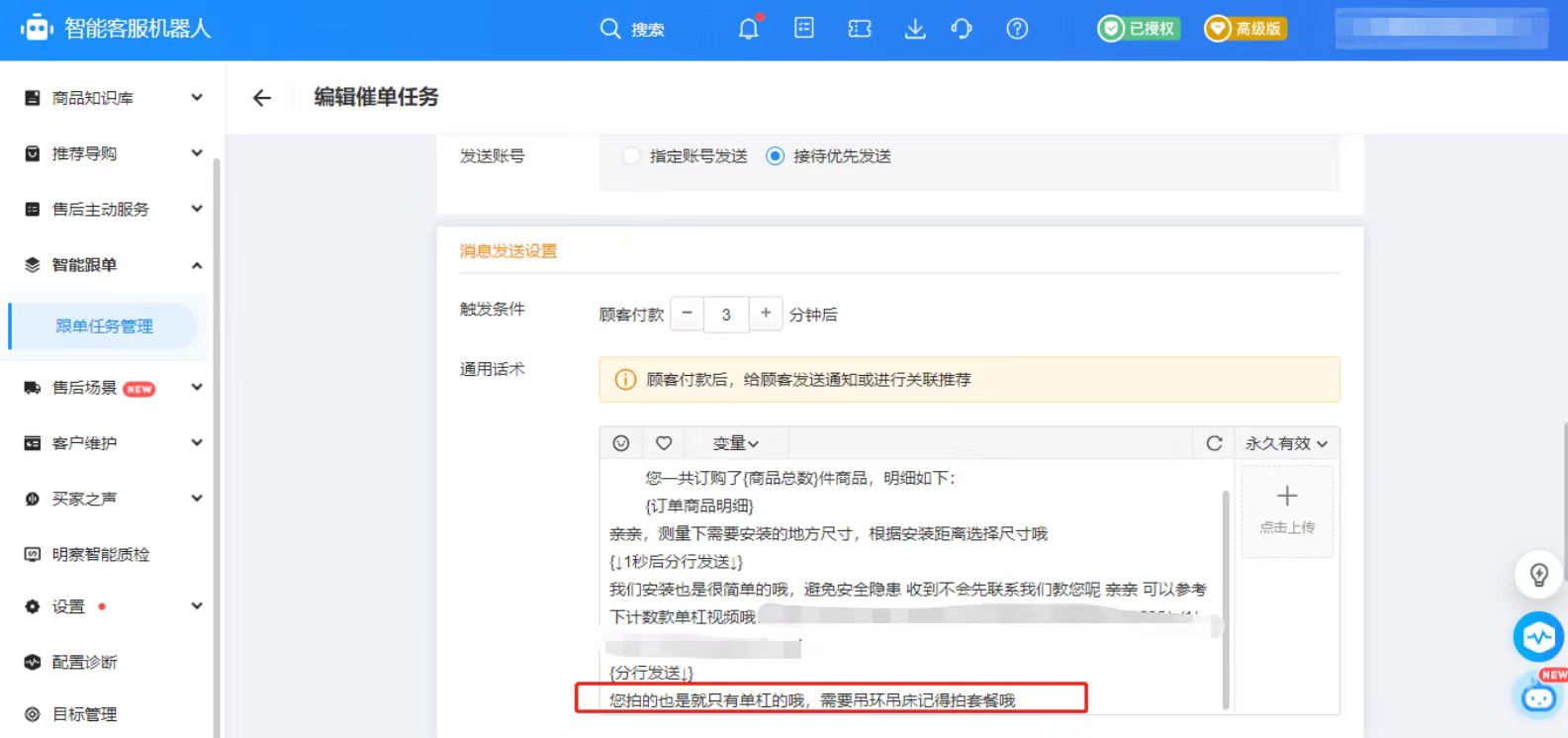Viewport: 1568px width, 738px height.
Task: Click the 买家之声 sidebar icon
Action: (x=33, y=499)
